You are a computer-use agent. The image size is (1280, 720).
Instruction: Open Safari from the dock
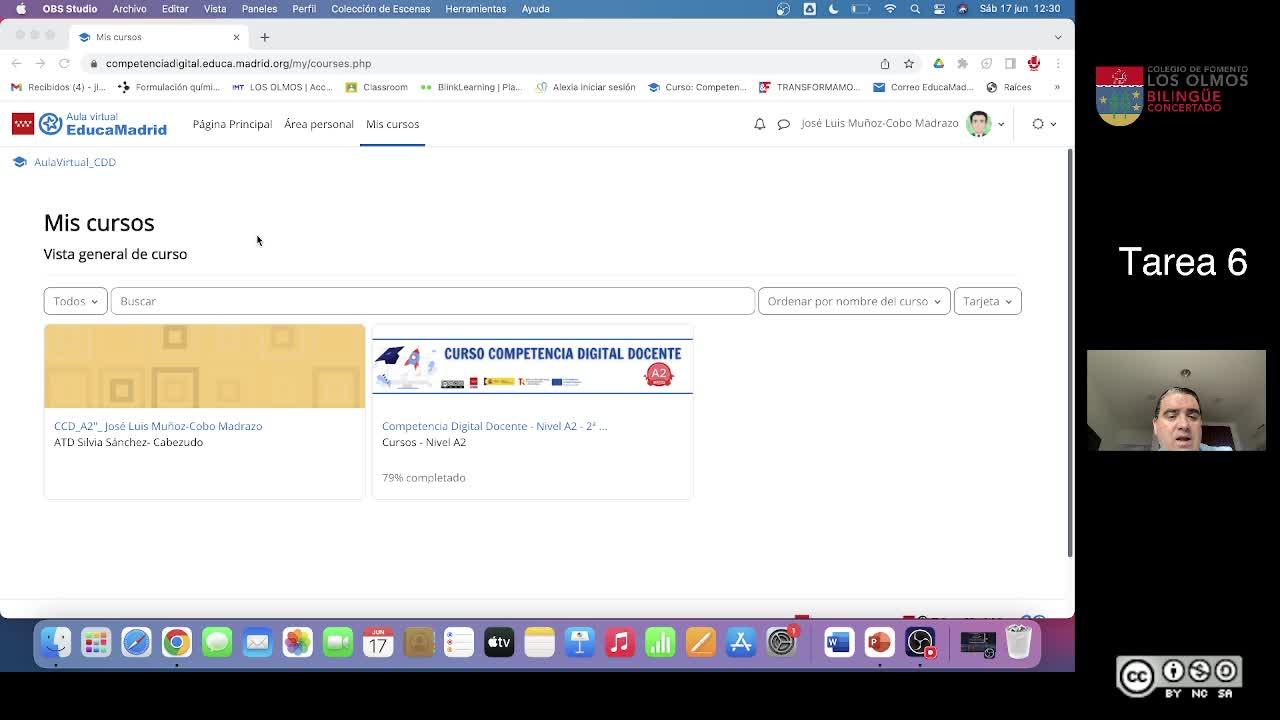coord(136,642)
